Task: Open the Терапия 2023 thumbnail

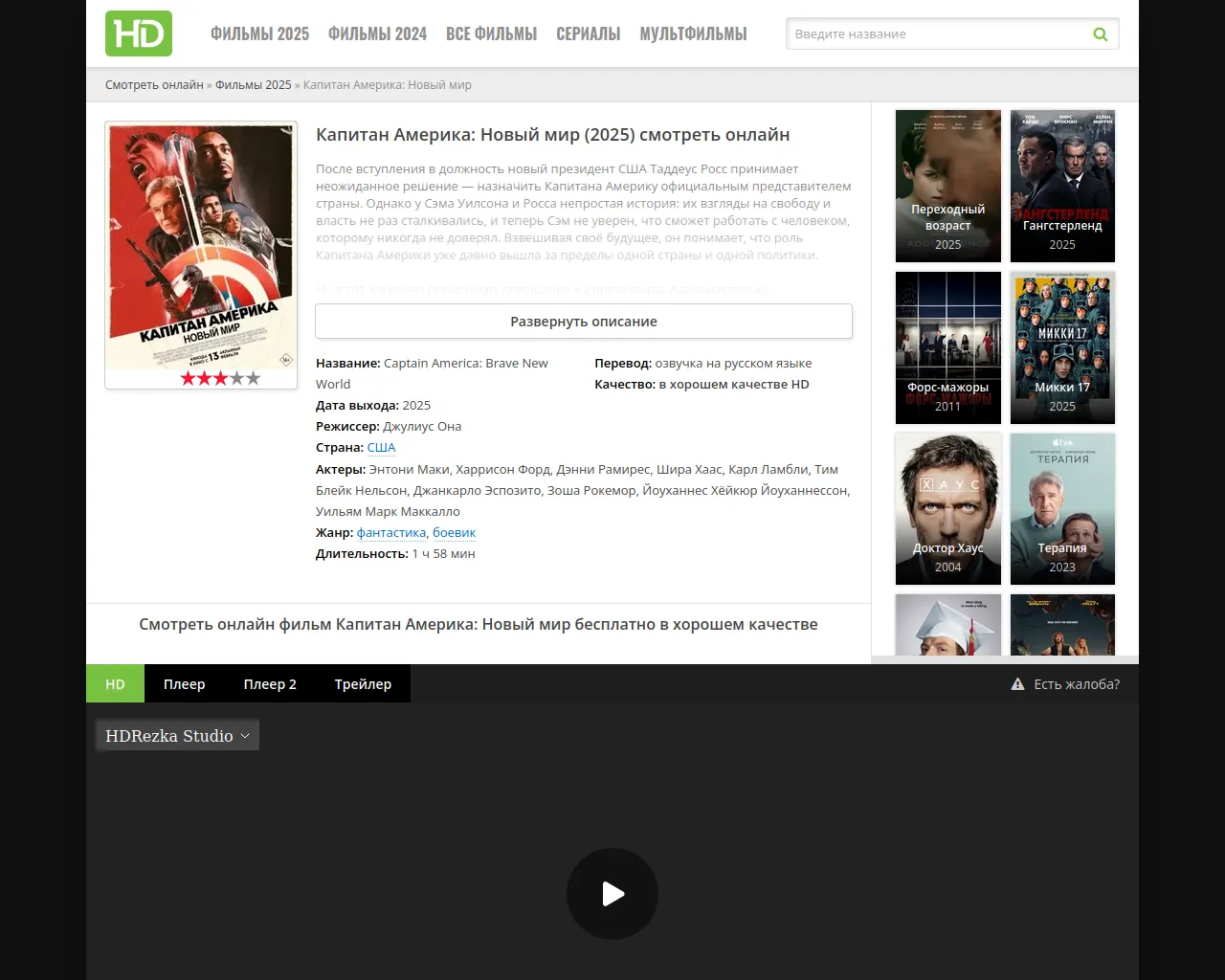Action: coord(1062,508)
